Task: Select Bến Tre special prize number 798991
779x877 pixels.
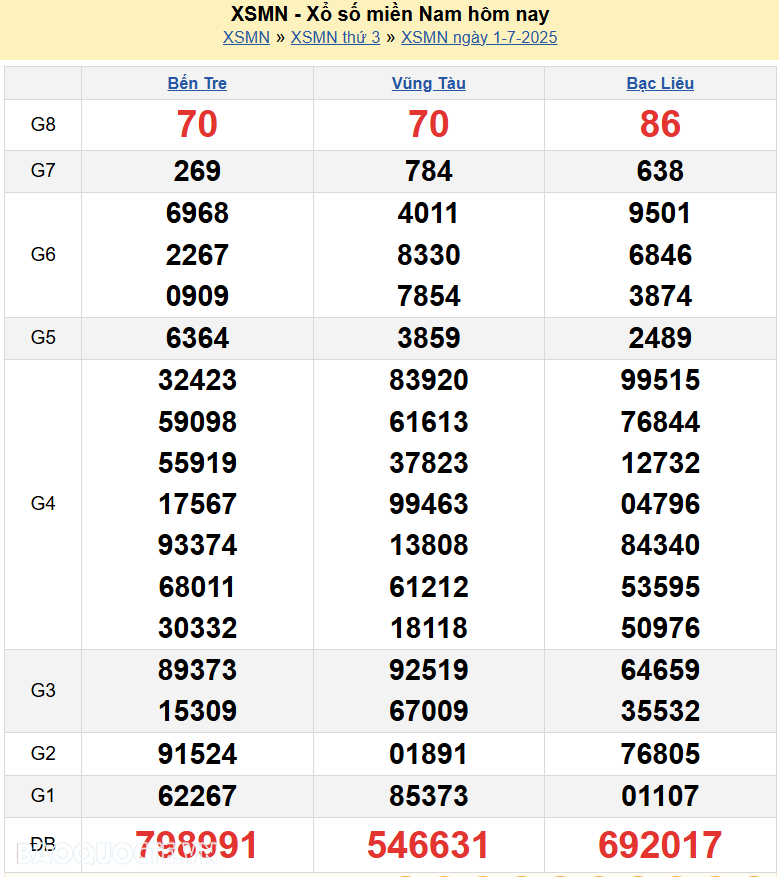Action: point(197,845)
